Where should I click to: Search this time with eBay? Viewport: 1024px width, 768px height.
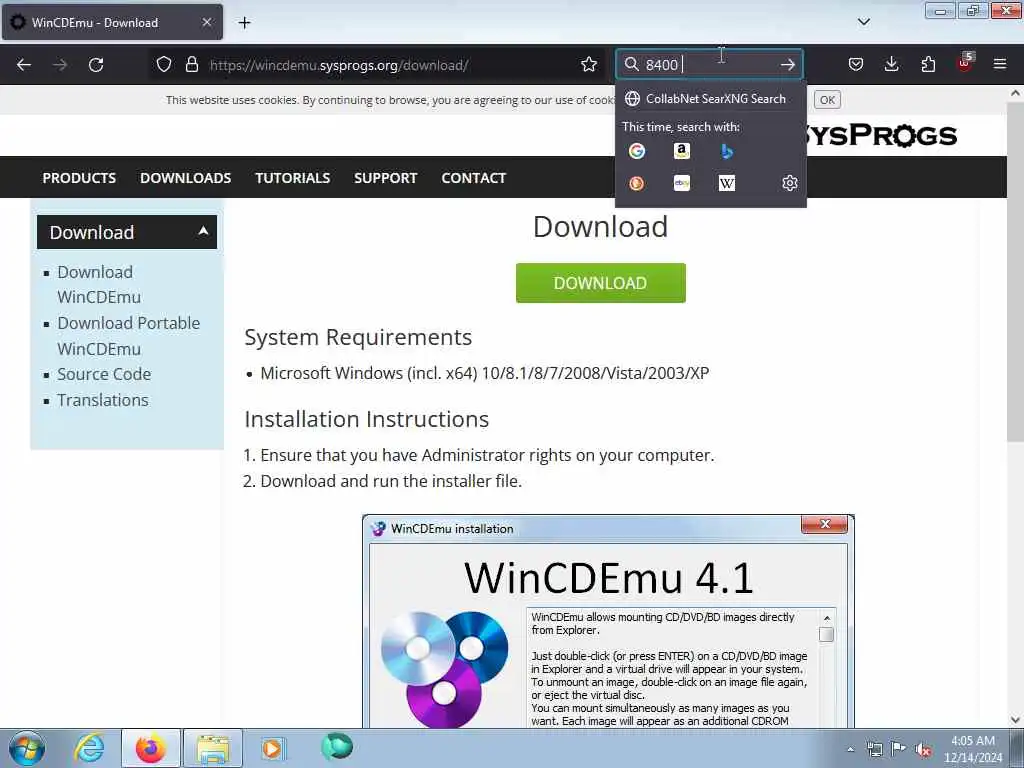tap(682, 184)
